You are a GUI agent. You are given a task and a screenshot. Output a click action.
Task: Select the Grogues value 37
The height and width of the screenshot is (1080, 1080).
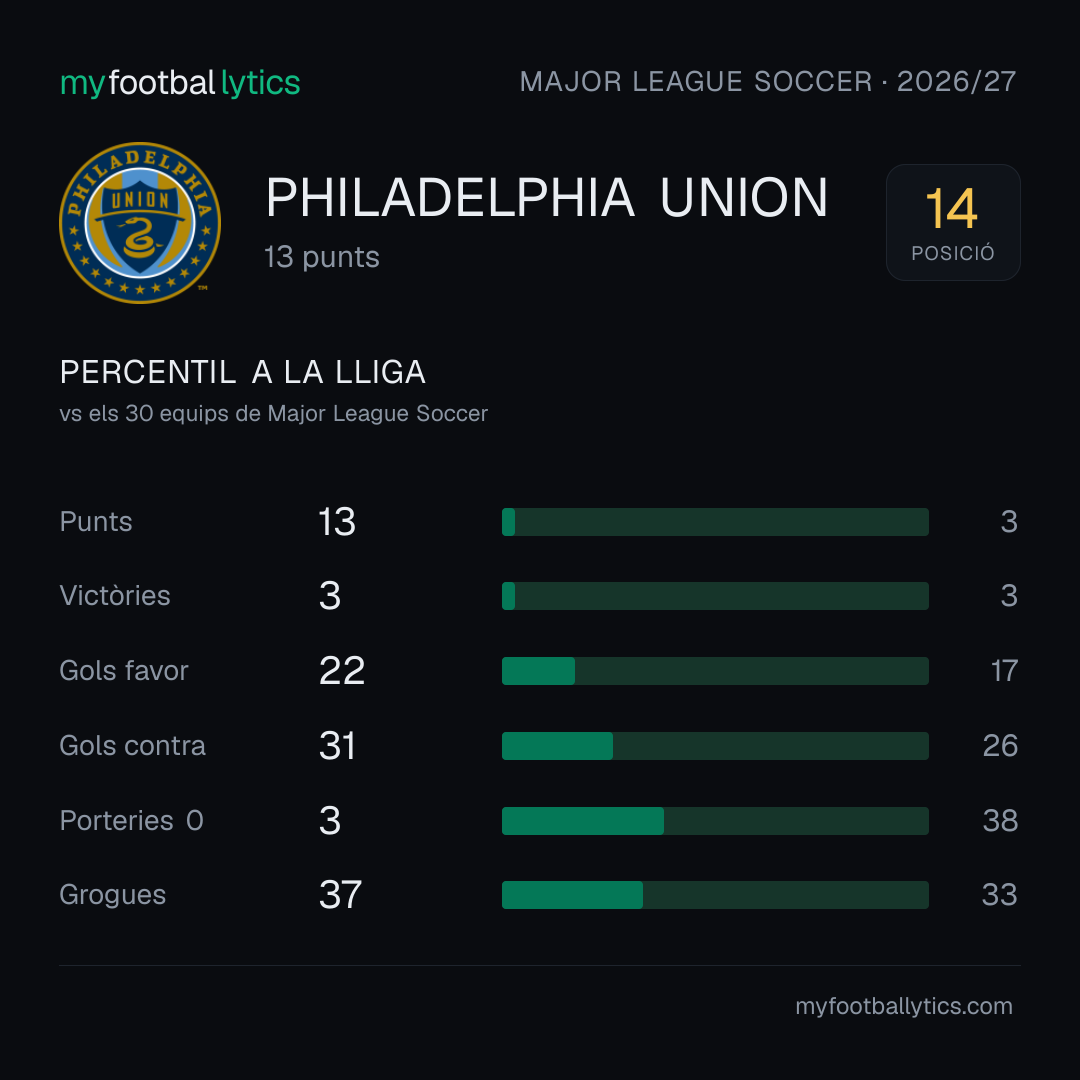pos(340,895)
